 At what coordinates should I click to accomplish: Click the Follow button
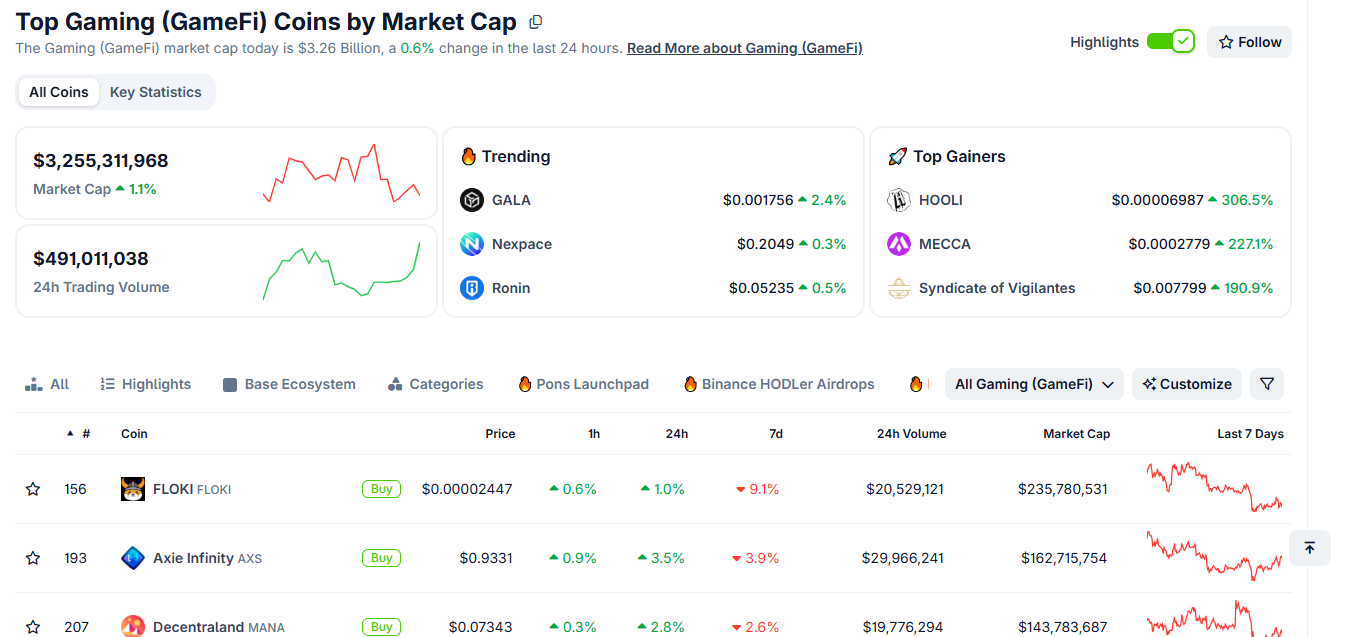click(1250, 42)
